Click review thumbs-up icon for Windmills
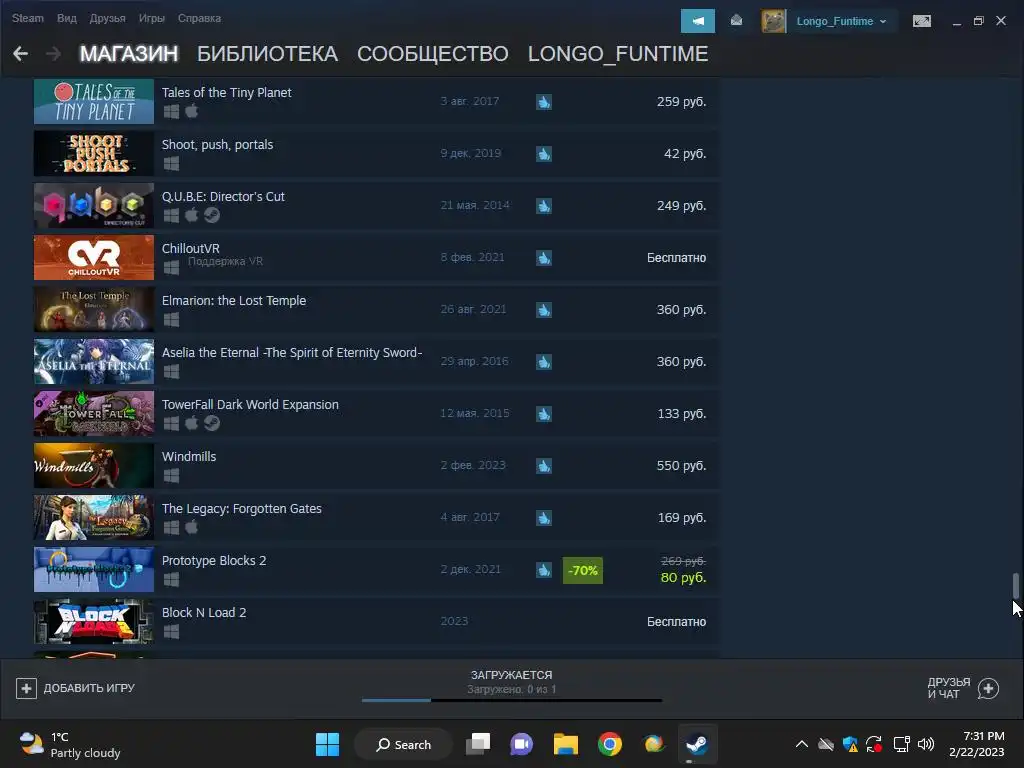This screenshot has height=768, width=1024. point(543,466)
